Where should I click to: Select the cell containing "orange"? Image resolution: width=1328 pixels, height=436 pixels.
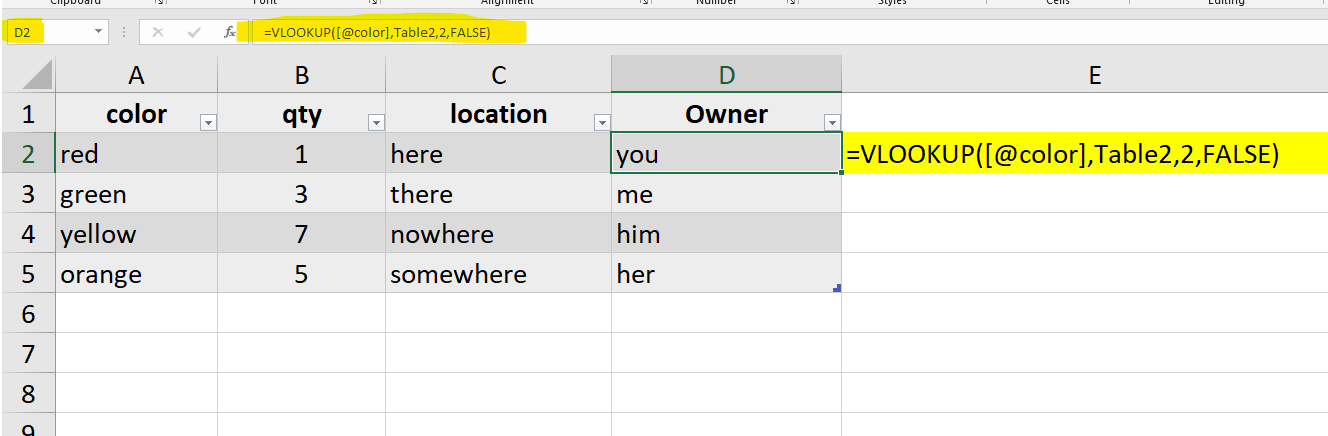[136, 273]
